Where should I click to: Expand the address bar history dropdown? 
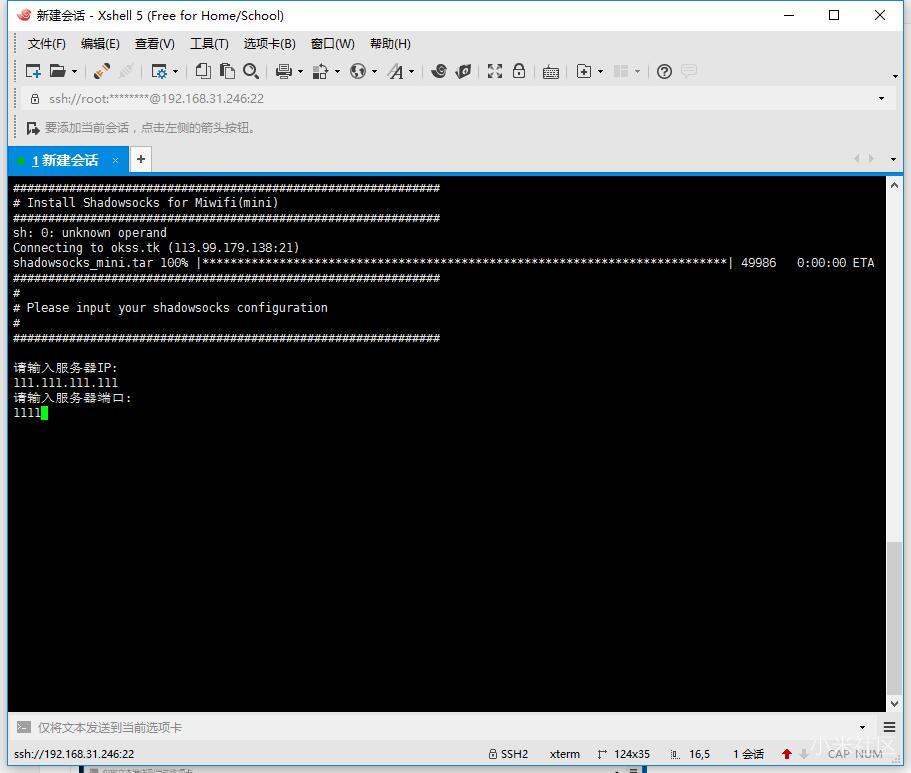pyautogui.click(x=881, y=99)
